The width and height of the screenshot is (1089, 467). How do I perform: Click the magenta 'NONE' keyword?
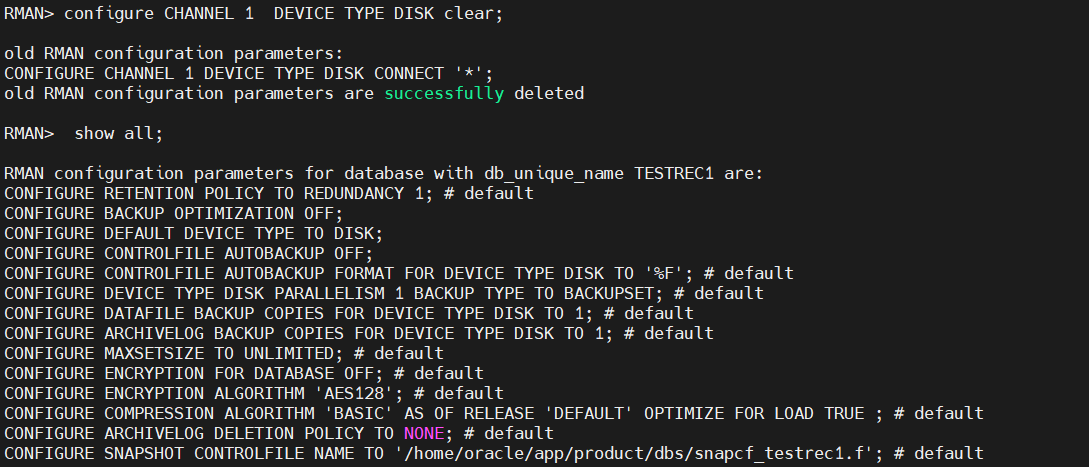pos(424,434)
